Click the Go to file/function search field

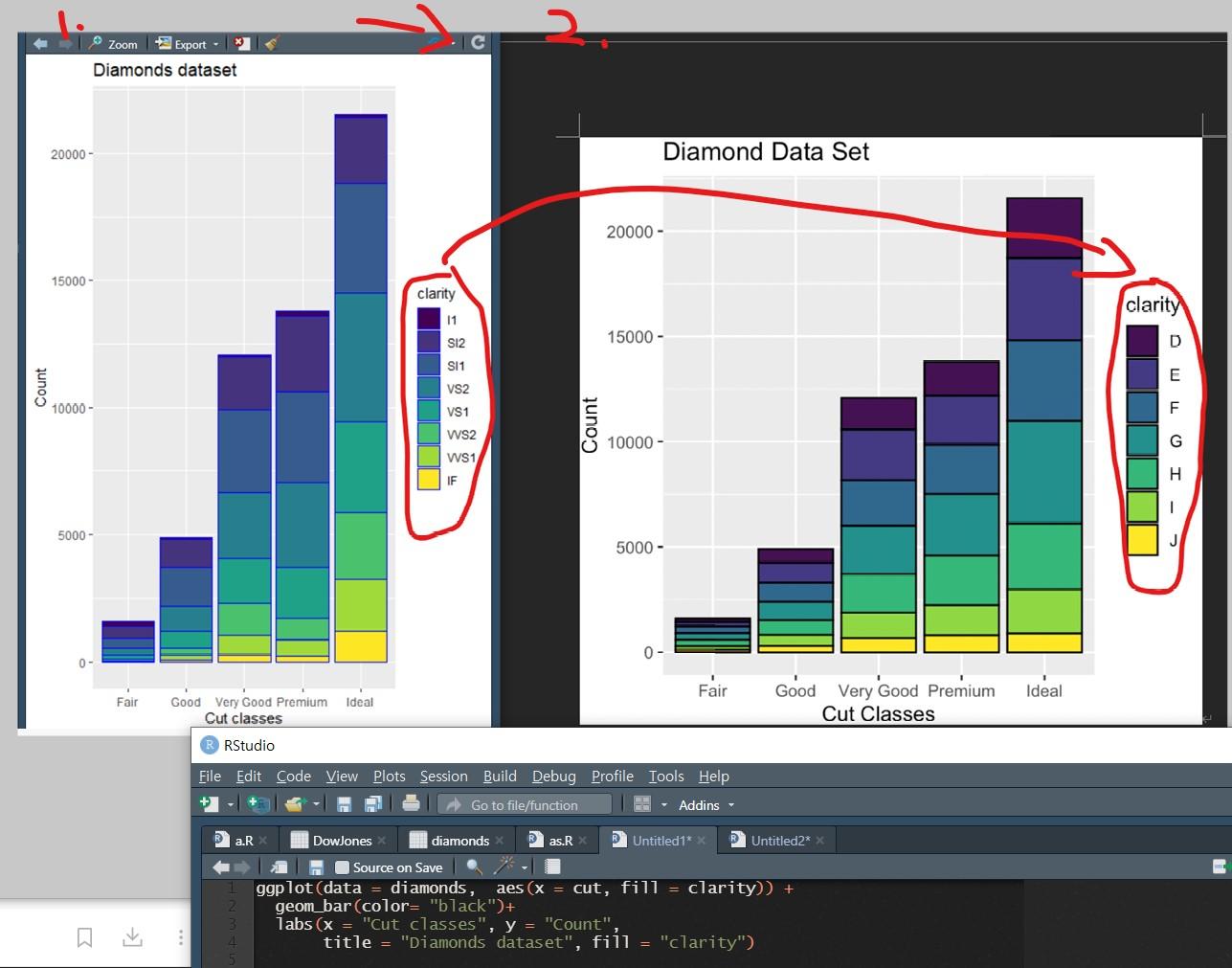pos(525,804)
